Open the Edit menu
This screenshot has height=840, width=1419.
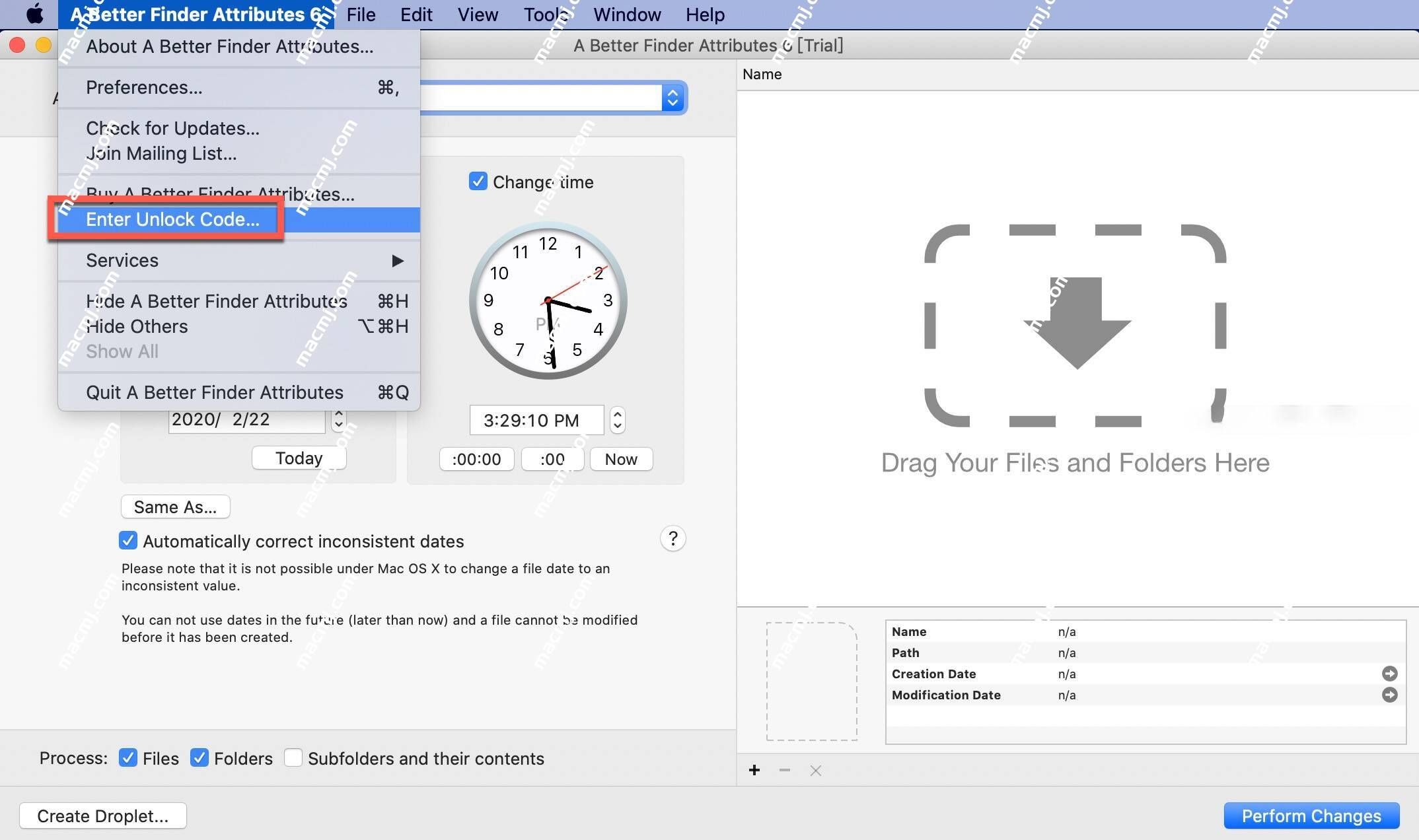(416, 15)
